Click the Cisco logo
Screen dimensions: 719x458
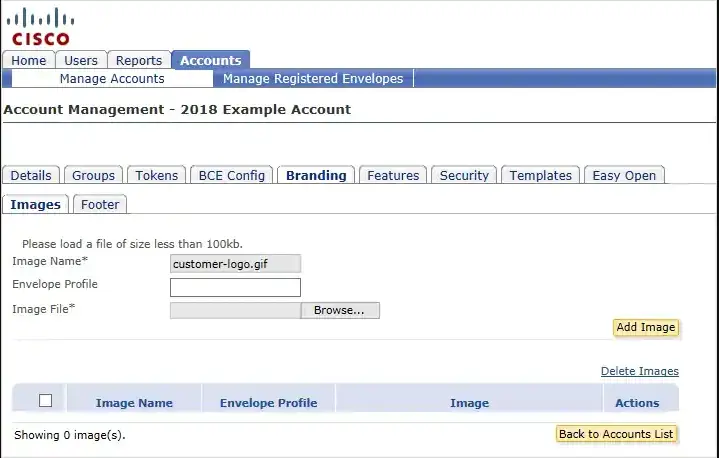tap(40, 26)
